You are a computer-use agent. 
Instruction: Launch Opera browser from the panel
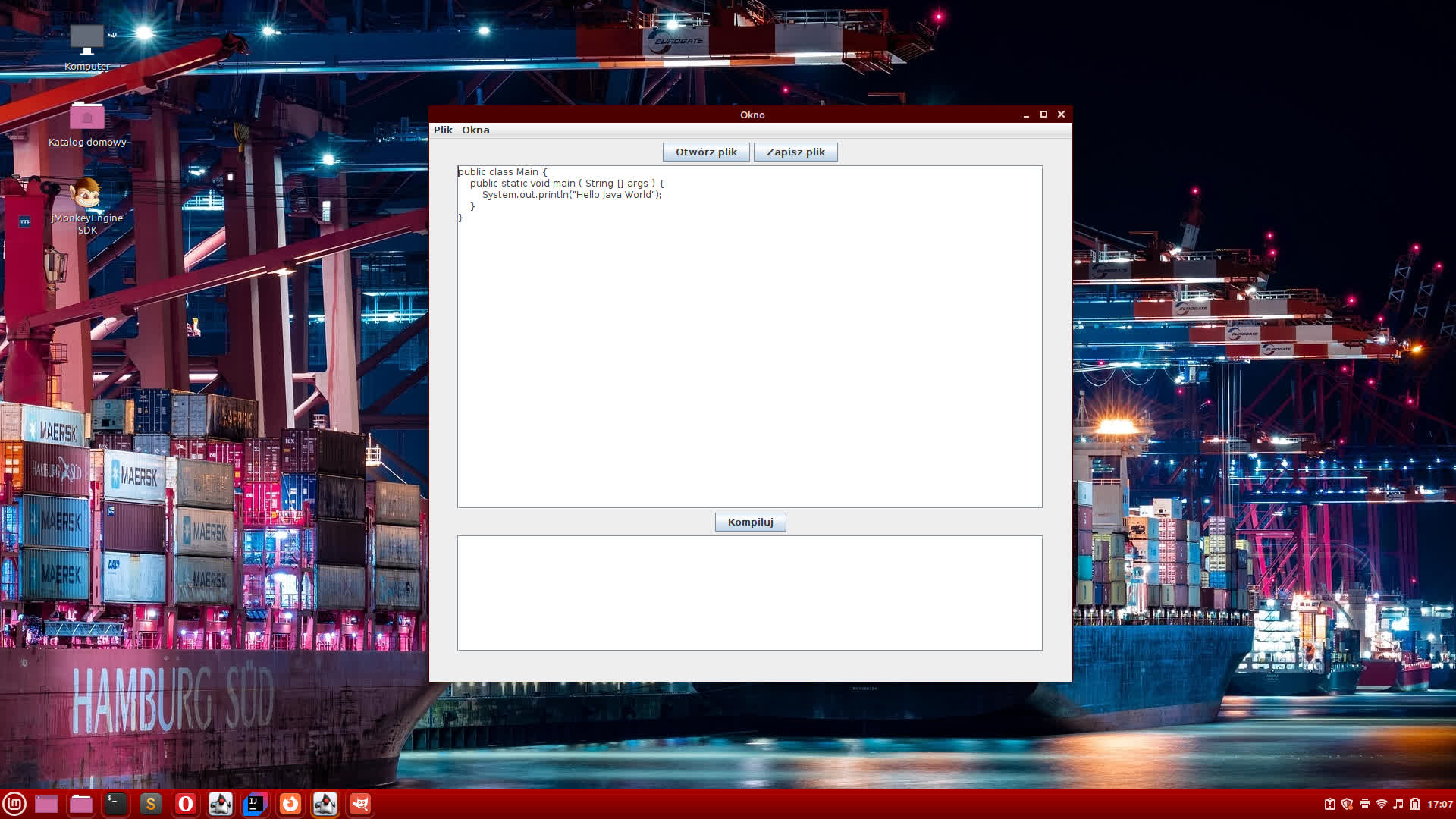pyautogui.click(x=186, y=804)
